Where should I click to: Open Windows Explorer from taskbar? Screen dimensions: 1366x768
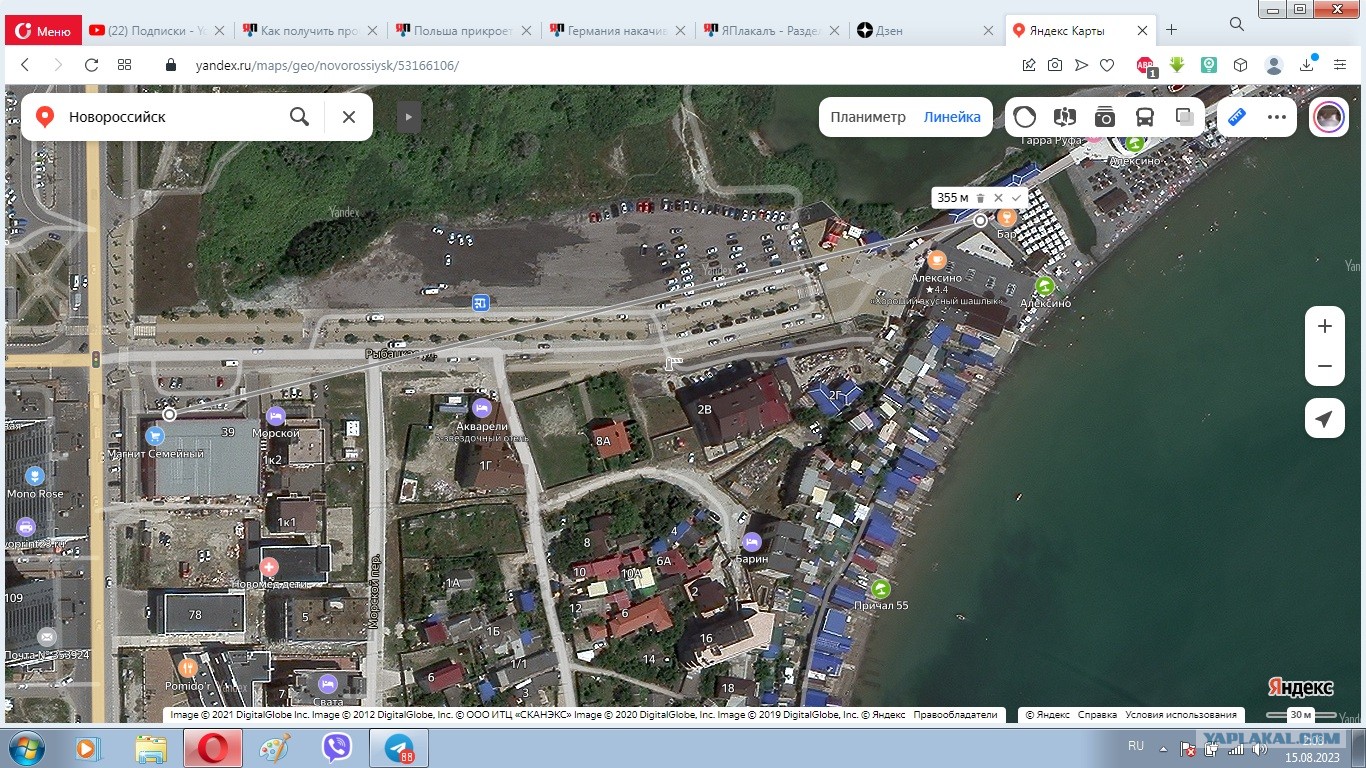[x=150, y=748]
